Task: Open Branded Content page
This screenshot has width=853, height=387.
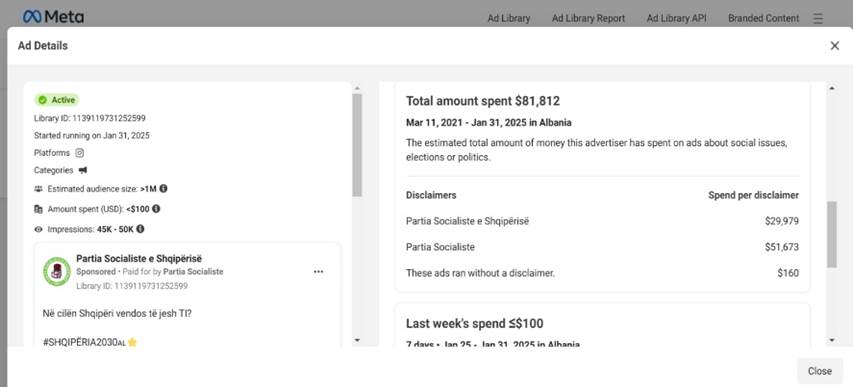Action: point(763,18)
